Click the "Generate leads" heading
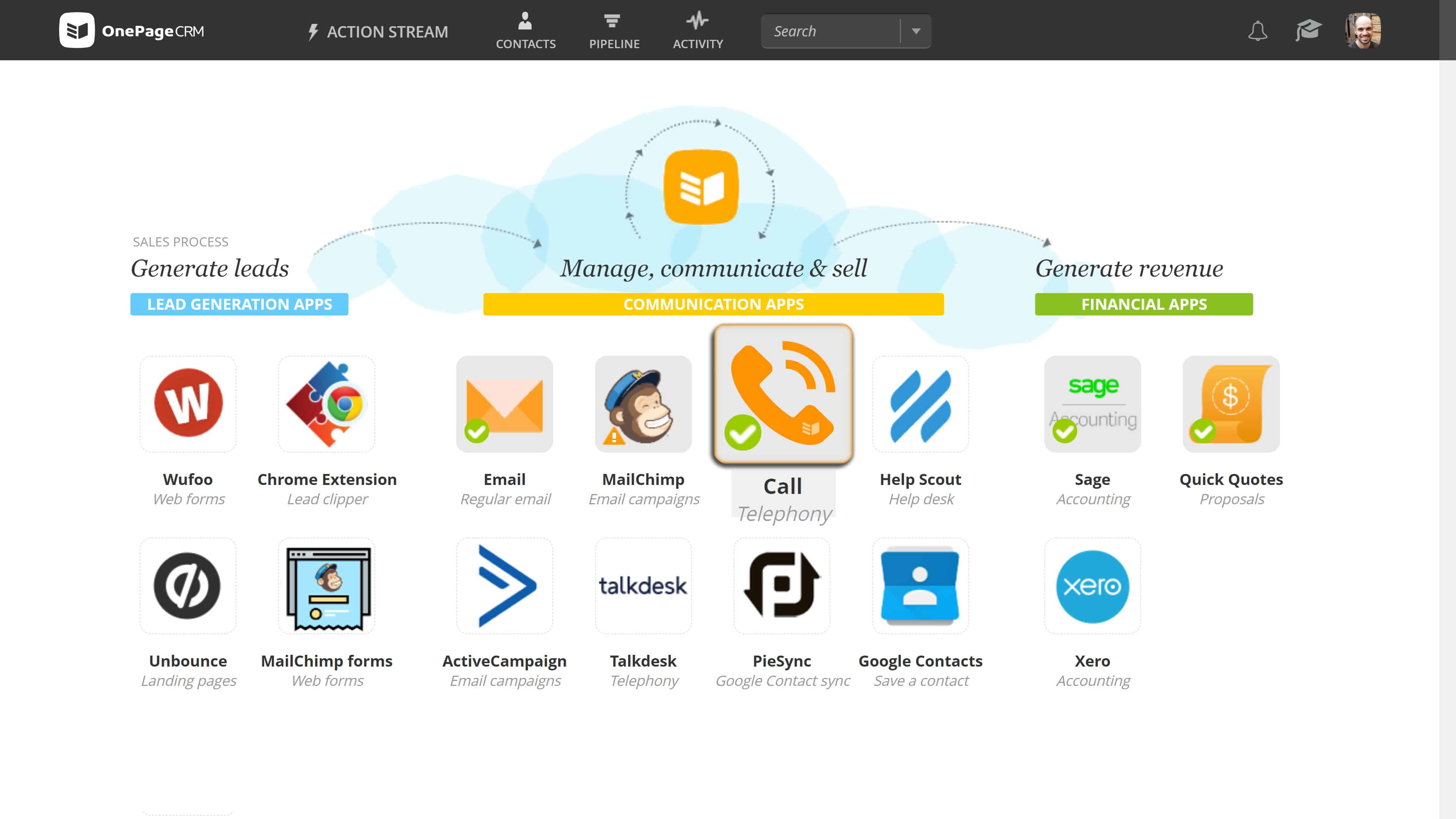 [x=210, y=268]
